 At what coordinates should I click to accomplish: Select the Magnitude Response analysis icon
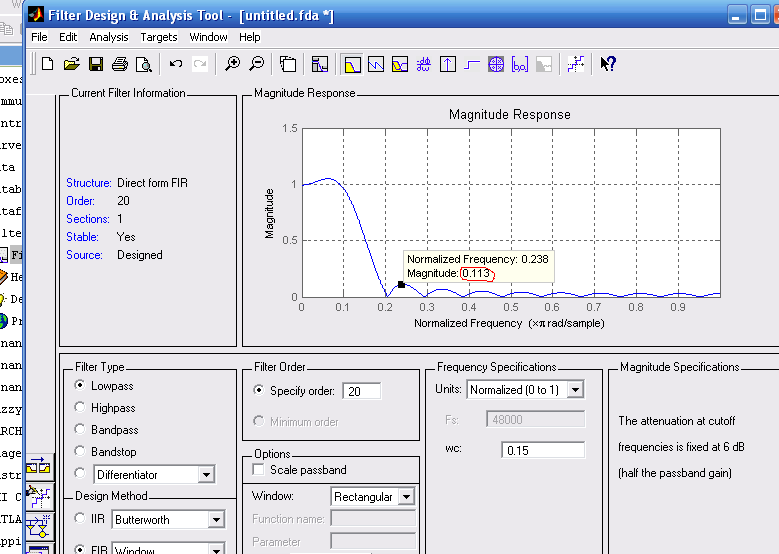tap(352, 64)
